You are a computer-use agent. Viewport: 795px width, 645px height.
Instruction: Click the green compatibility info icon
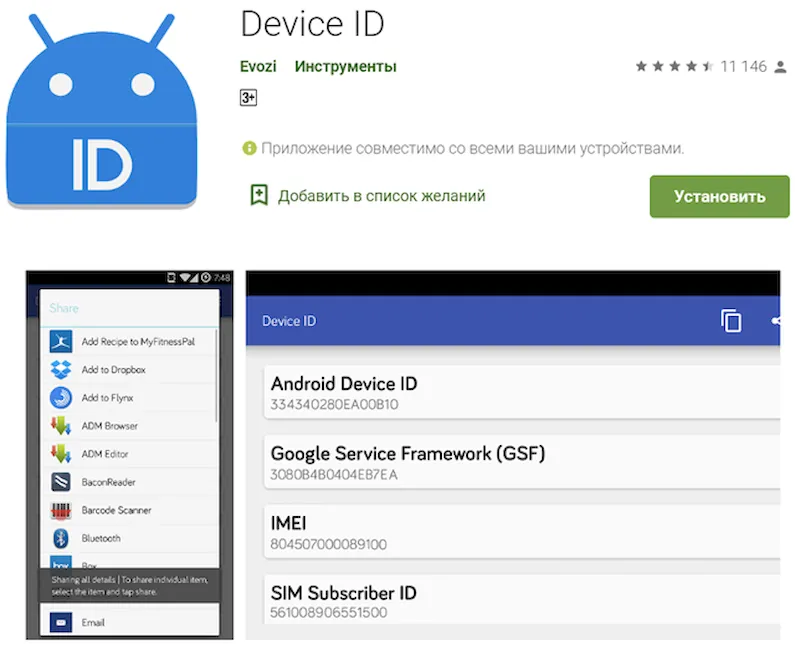click(249, 148)
